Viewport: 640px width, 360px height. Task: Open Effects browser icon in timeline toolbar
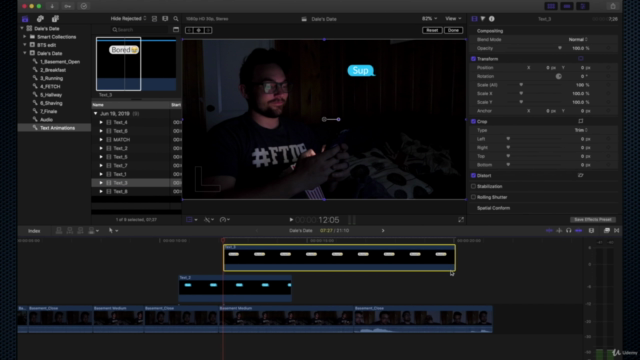tap(607, 231)
